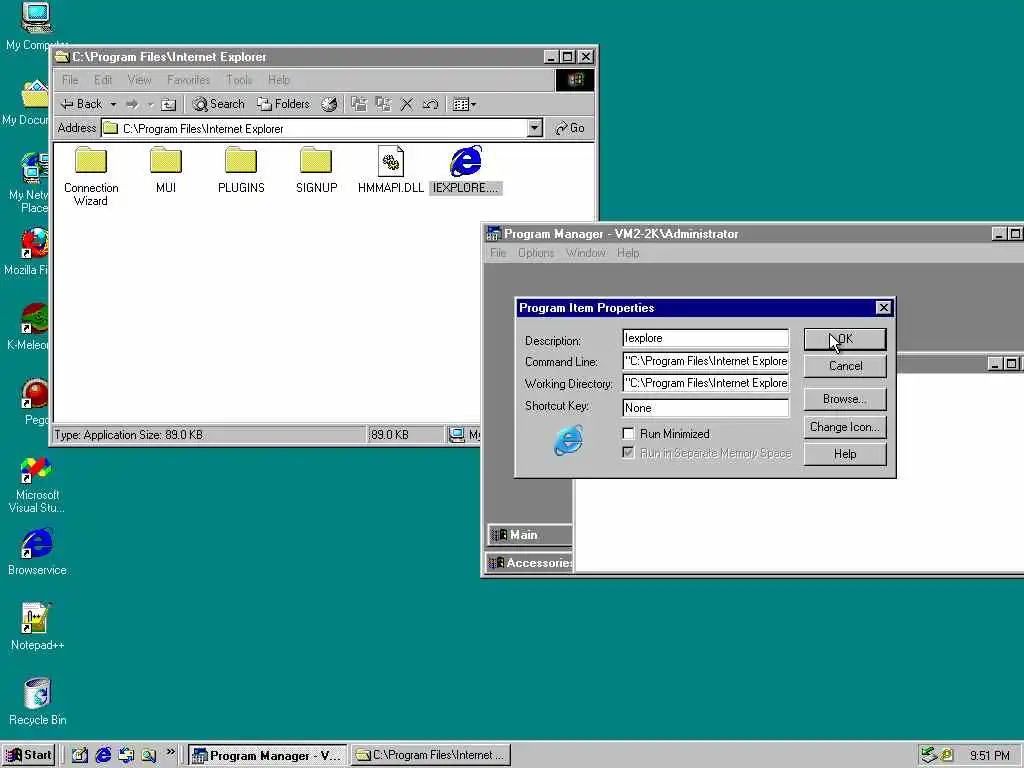Click Show Desktop in Quick Launch
This screenshot has height=768, width=1024.
coord(80,756)
